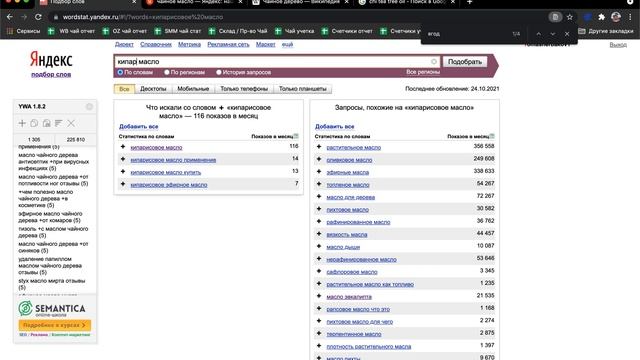Image resolution: width=640 pixels, height=360 pixels.
Task: Click icon beside left 'Показов в месяц' header
Action: (x=296, y=136)
